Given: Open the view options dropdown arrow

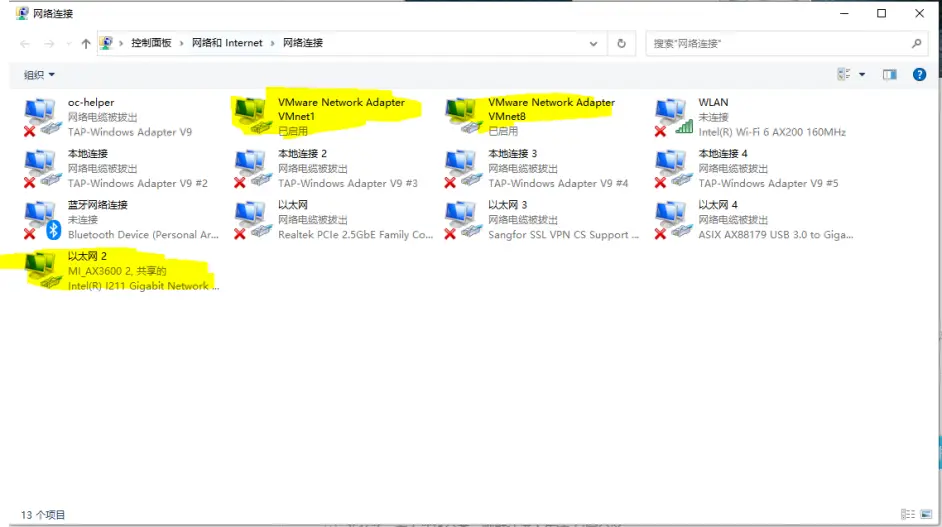Looking at the screenshot, I should click(x=862, y=74).
